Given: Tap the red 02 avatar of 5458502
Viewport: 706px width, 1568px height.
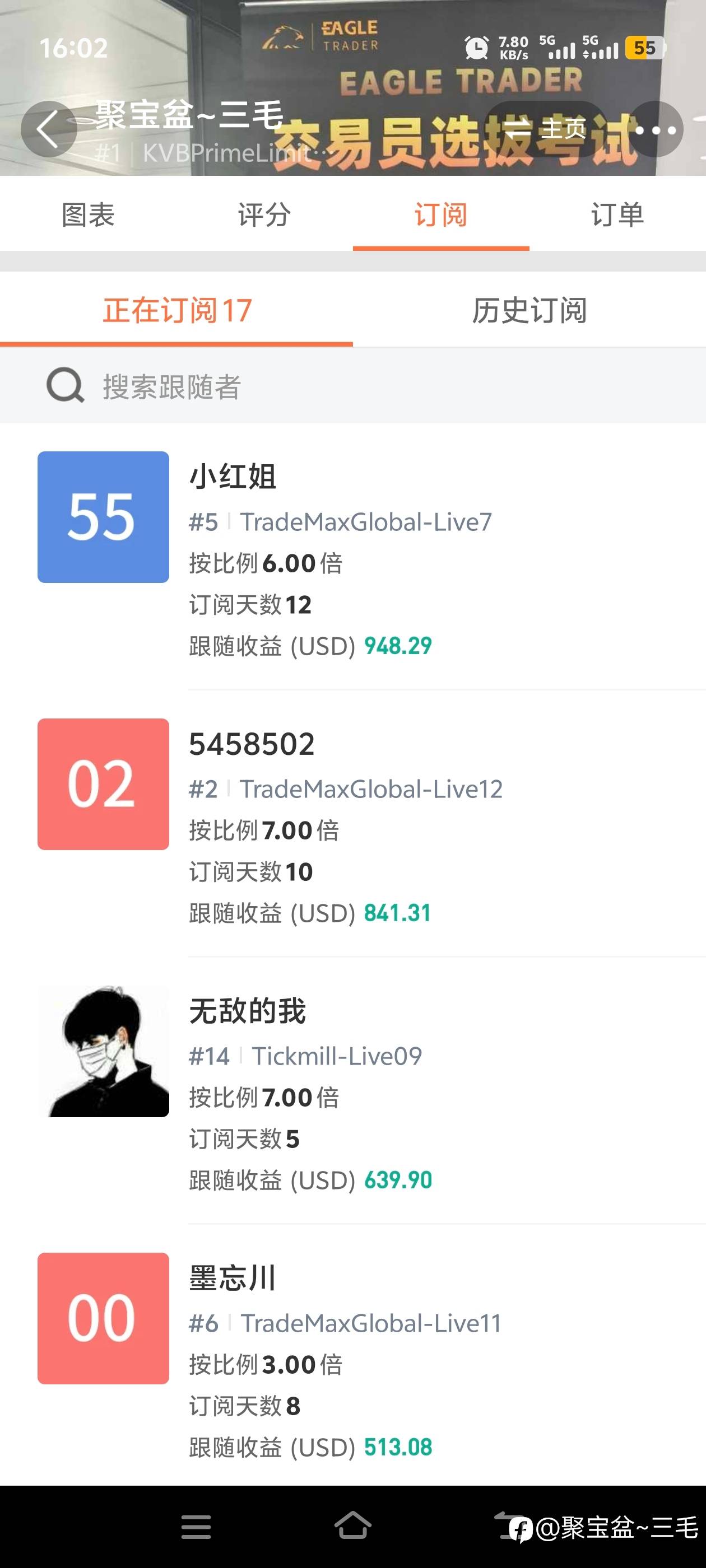Looking at the screenshot, I should [x=103, y=784].
